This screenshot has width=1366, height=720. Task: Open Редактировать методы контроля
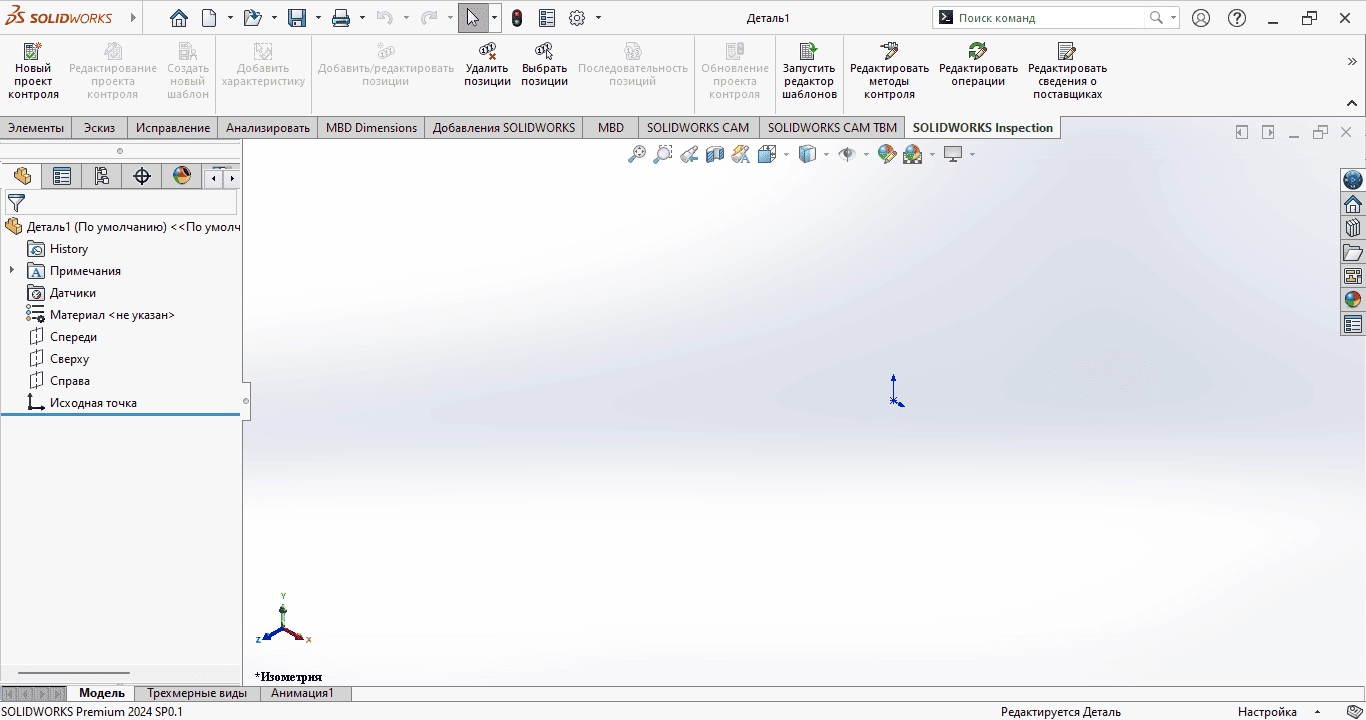tap(889, 71)
